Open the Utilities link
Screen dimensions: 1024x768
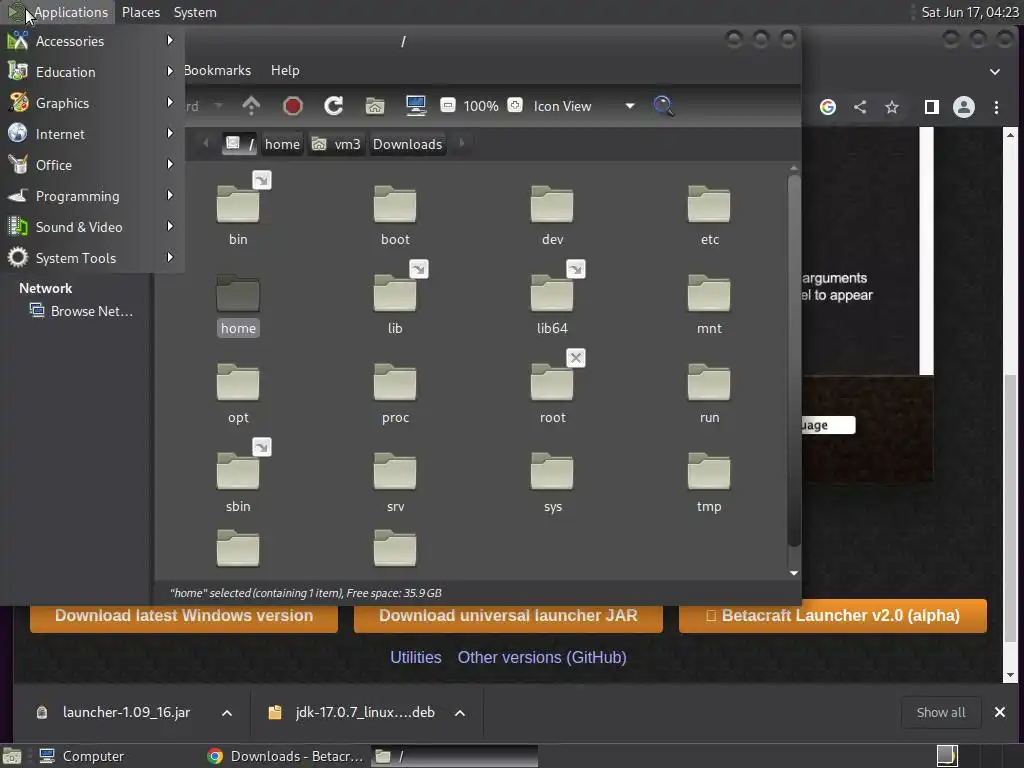[415, 658]
